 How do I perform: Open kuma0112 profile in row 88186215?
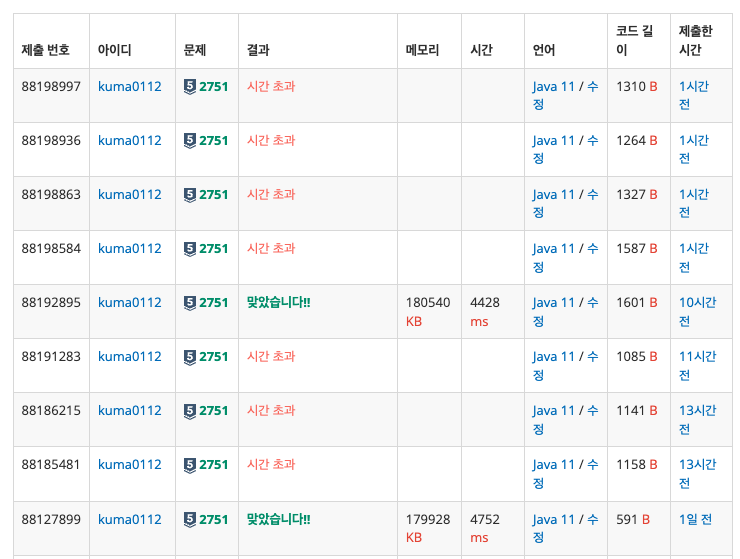coord(130,410)
